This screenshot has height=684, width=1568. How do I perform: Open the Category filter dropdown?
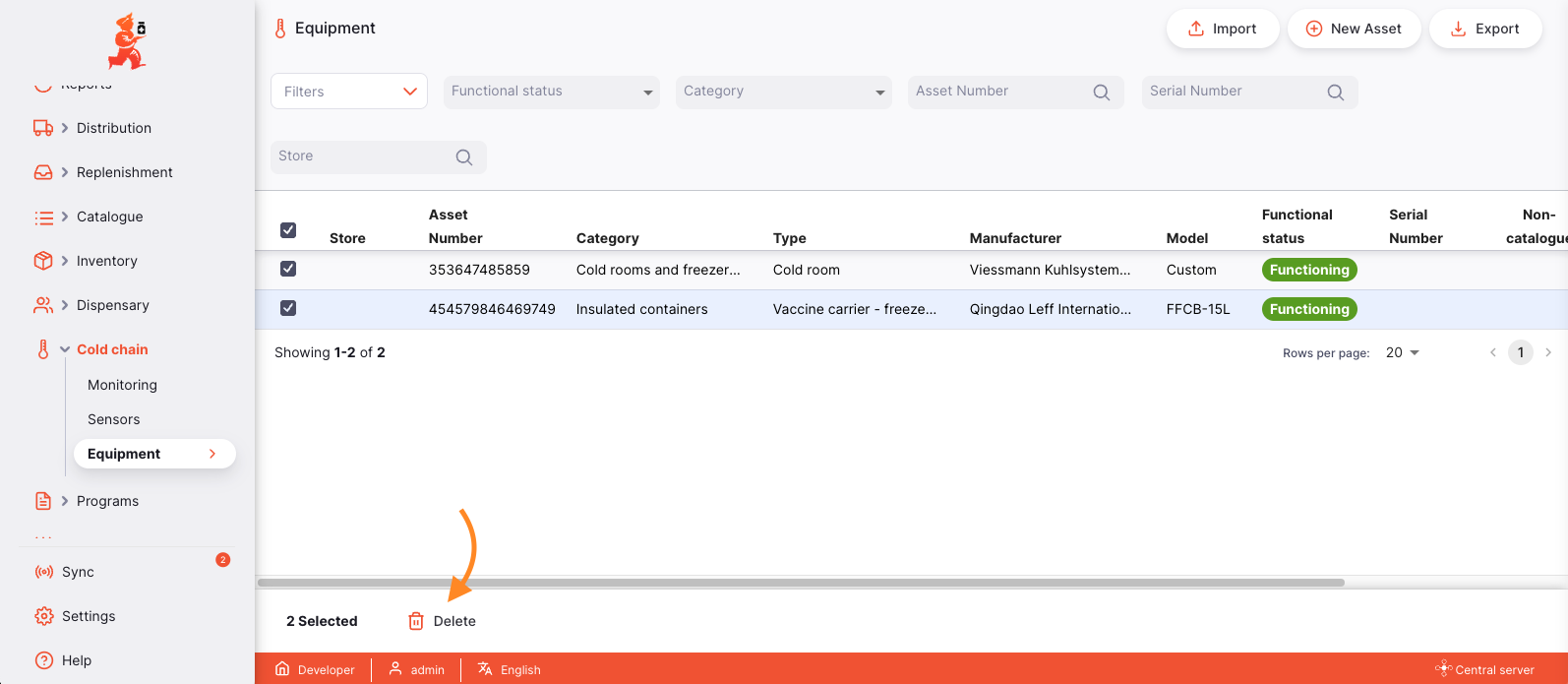coord(783,92)
